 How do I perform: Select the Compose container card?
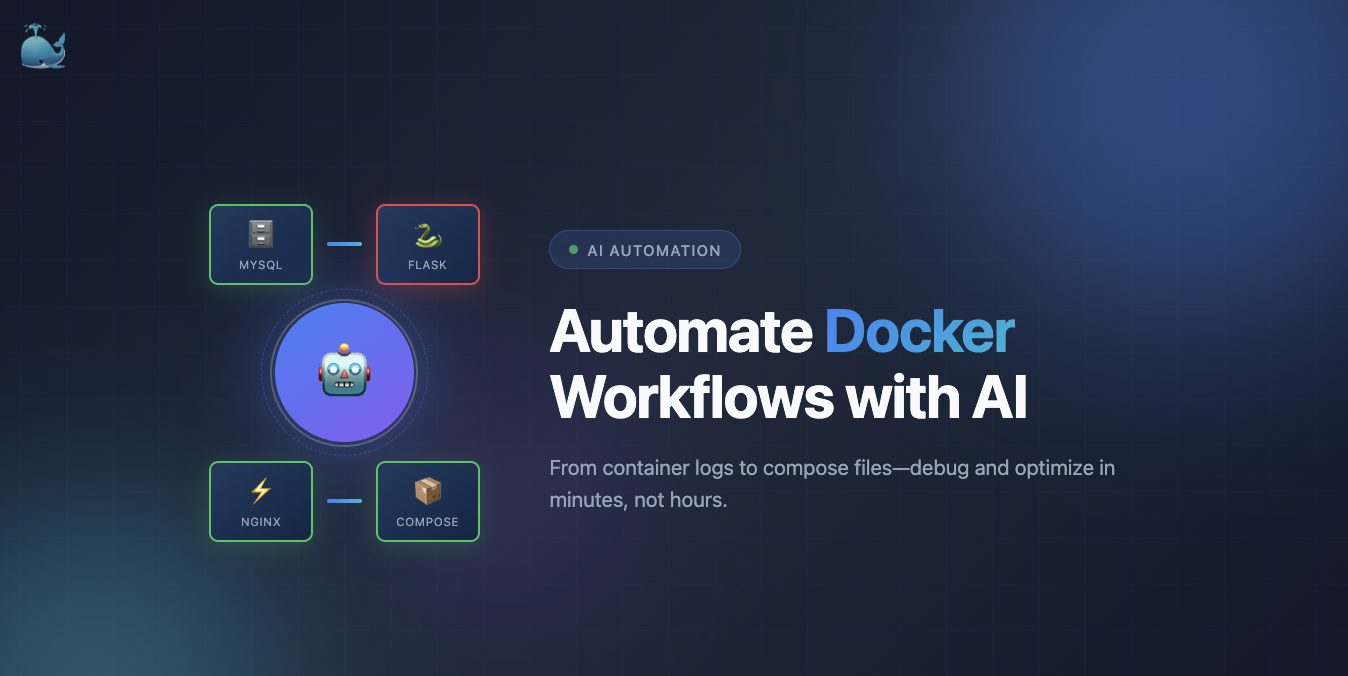click(428, 502)
